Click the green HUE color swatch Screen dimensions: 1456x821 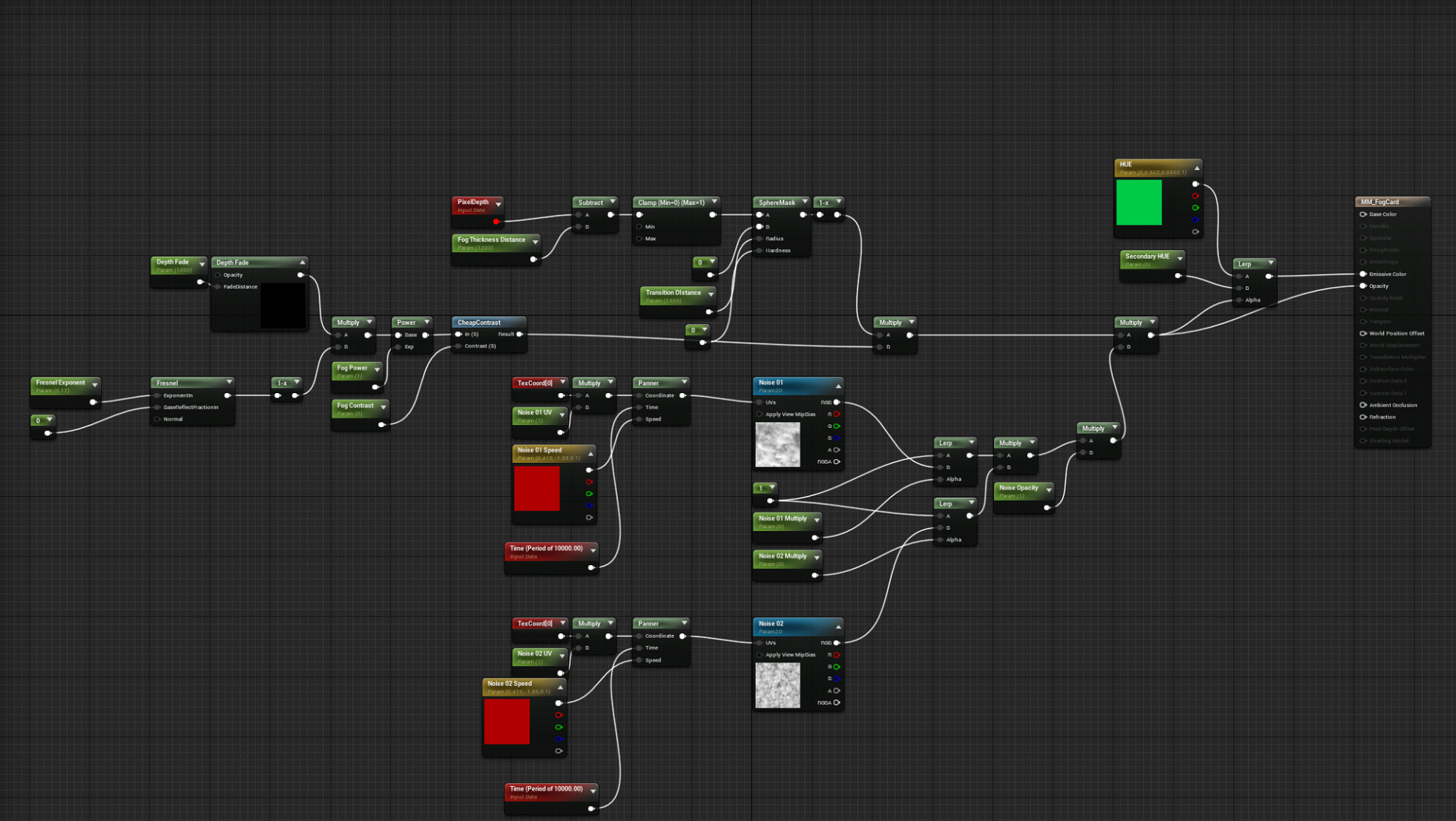[x=1139, y=202]
